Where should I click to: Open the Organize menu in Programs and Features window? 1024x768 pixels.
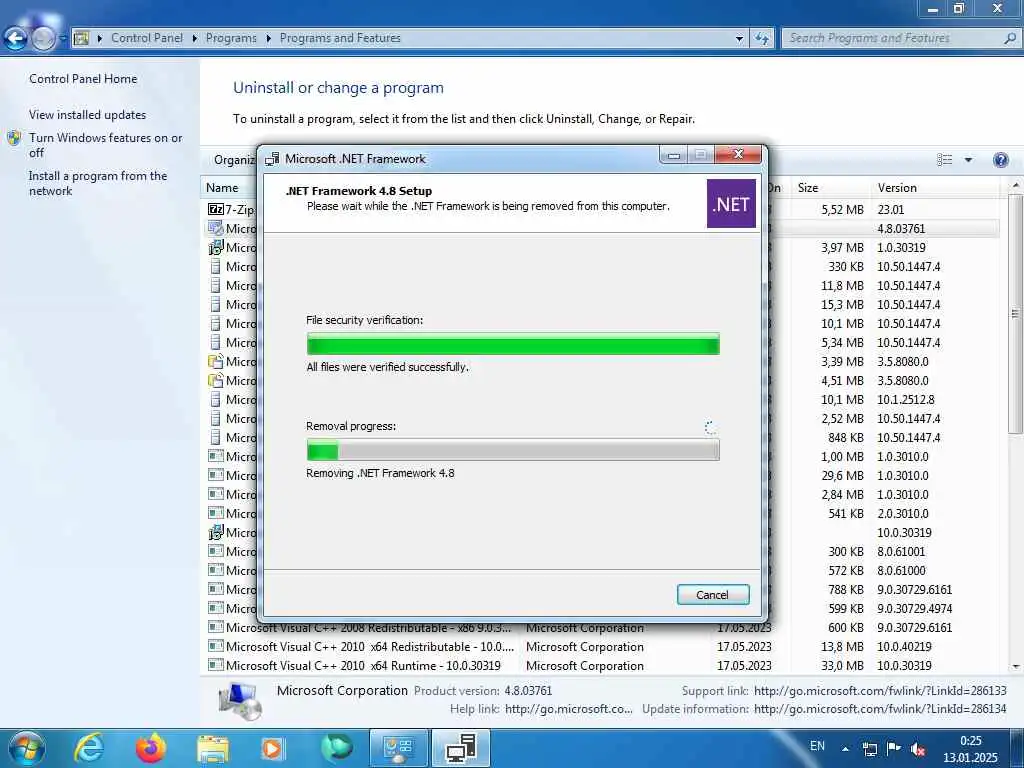[x=233, y=160]
